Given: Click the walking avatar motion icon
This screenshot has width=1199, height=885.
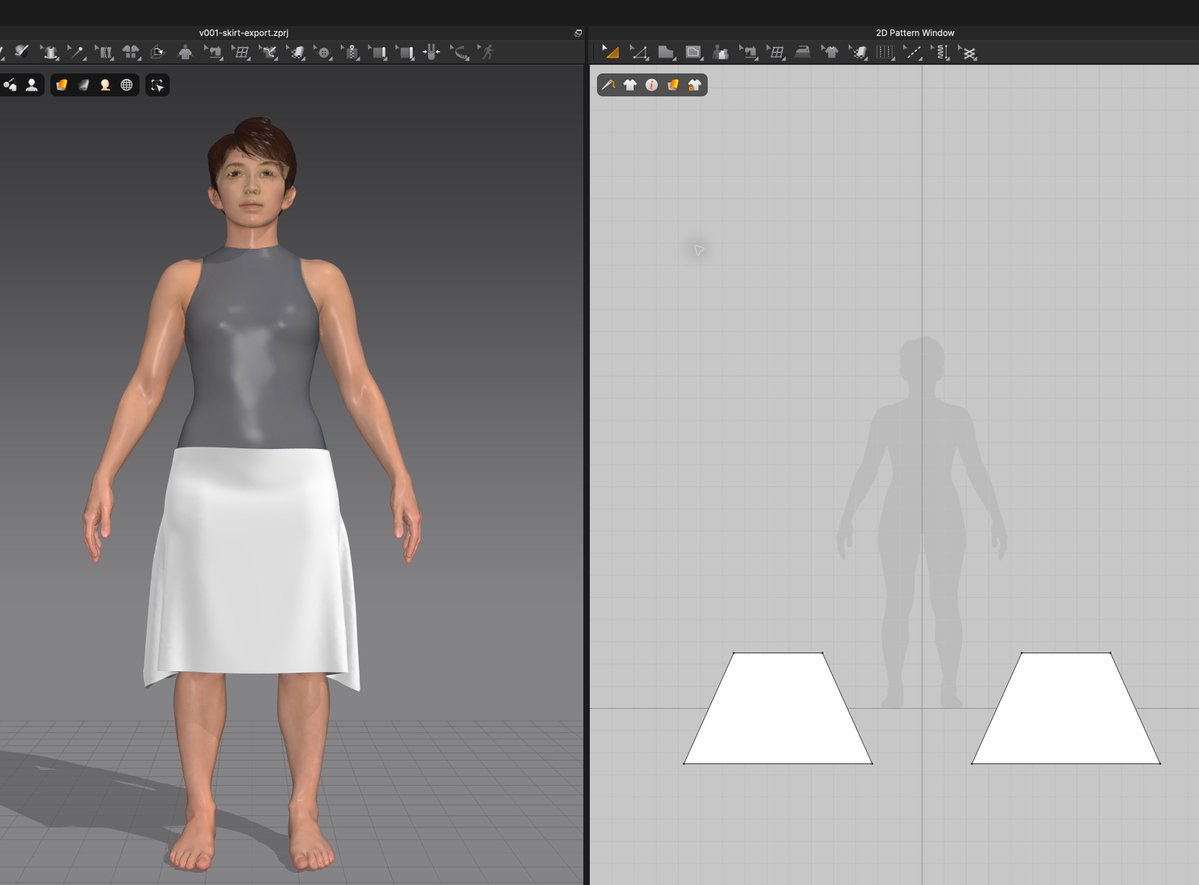Looking at the screenshot, I should coord(486,52).
